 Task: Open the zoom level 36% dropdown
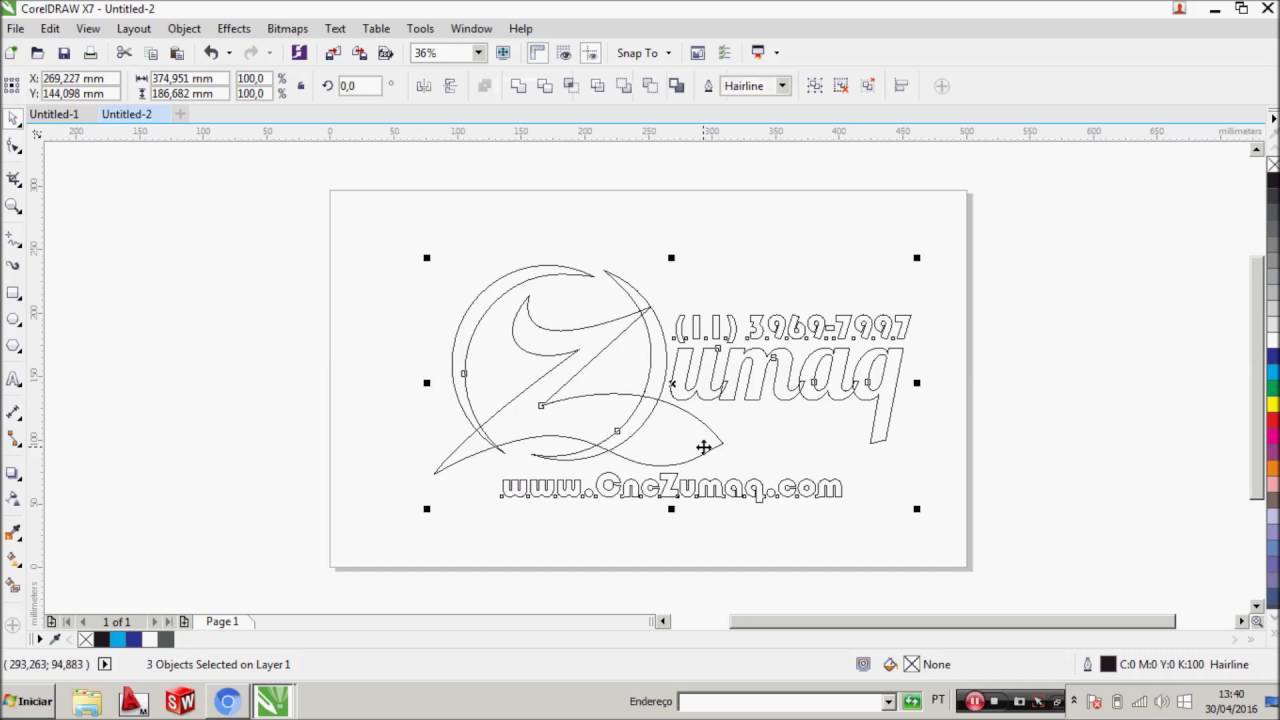pos(479,53)
